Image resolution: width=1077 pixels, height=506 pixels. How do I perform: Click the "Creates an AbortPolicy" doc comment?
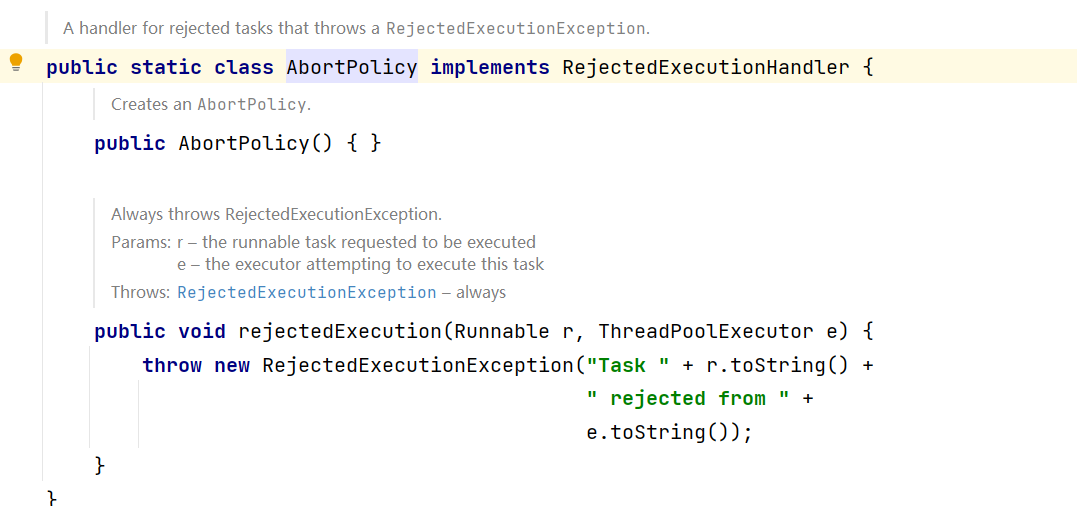[x=211, y=104]
